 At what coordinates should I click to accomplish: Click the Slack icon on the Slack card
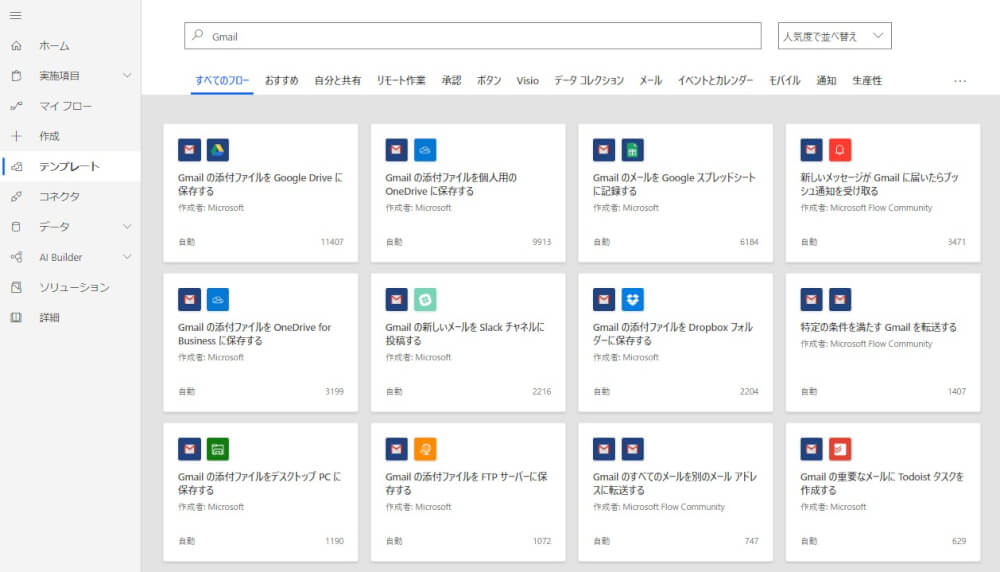tap(425, 299)
